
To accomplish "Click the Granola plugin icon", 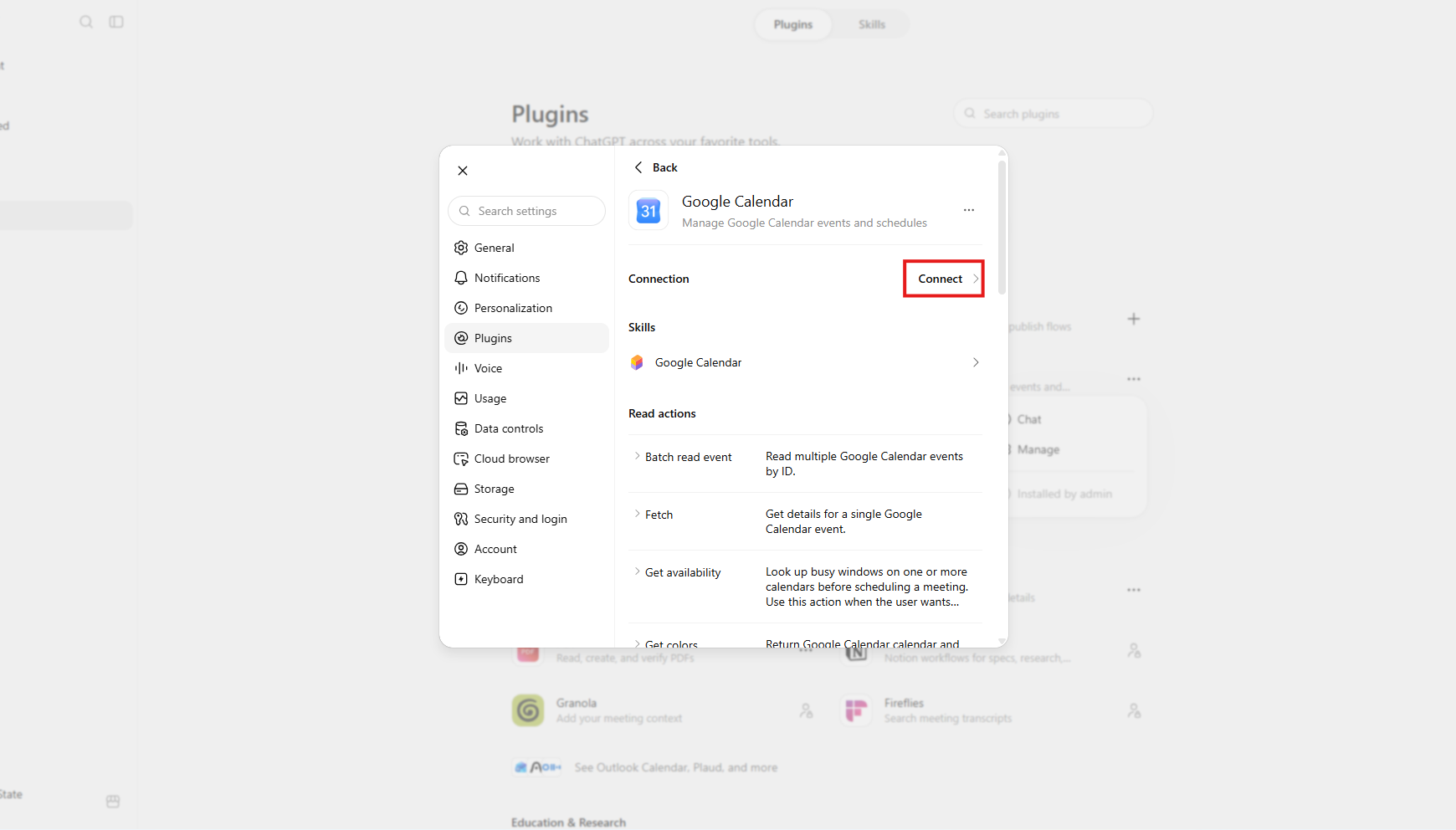I will click(x=528, y=710).
